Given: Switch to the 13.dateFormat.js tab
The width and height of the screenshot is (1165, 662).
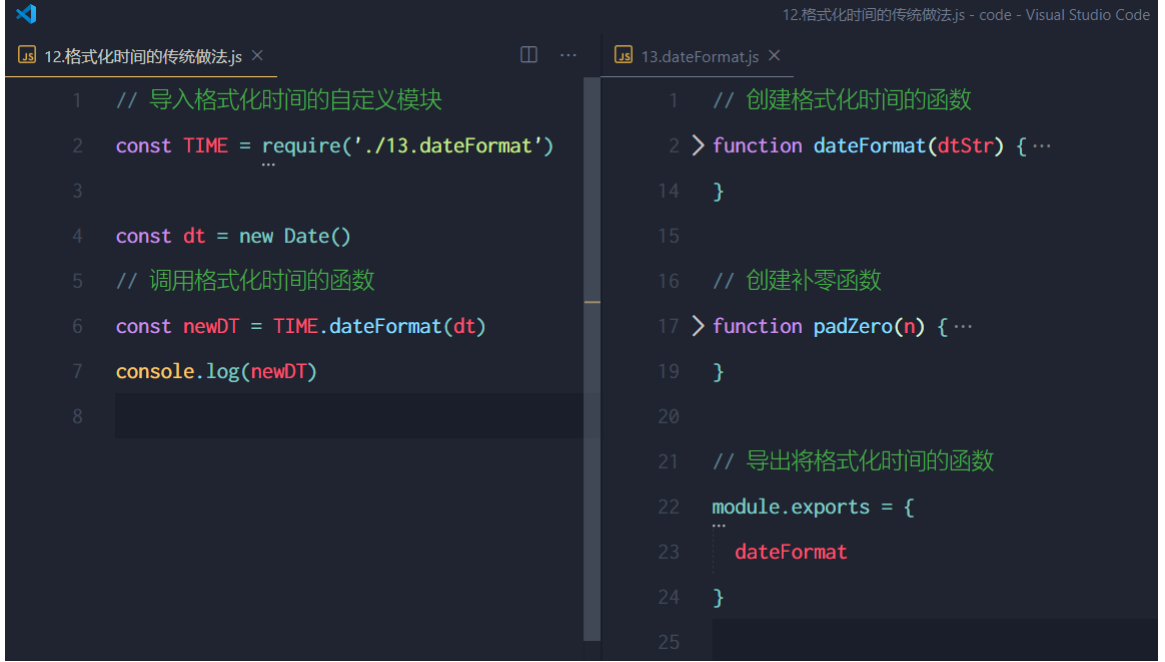Looking at the screenshot, I should pos(699,56).
